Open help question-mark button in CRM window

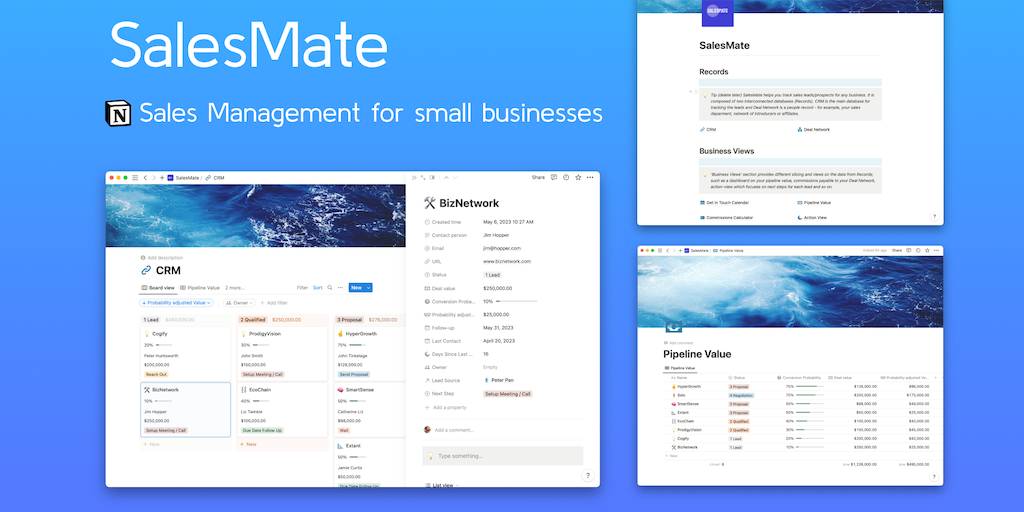click(x=587, y=475)
